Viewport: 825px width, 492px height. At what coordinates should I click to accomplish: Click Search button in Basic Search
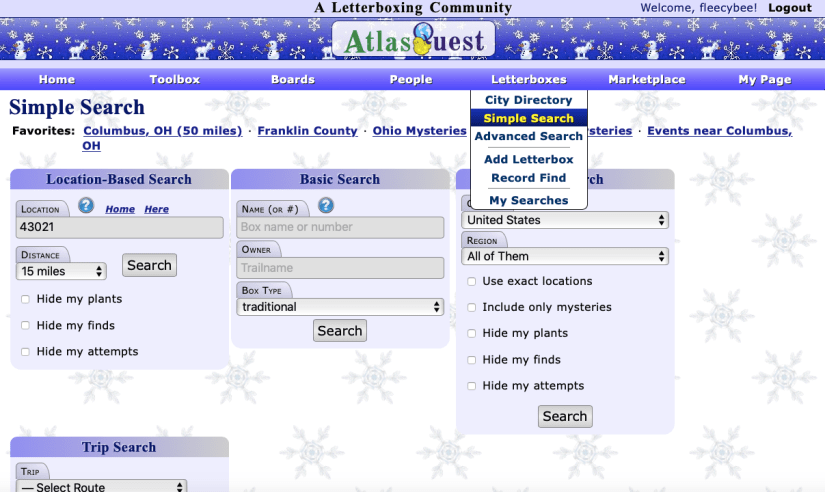pyautogui.click(x=340, y=331)
